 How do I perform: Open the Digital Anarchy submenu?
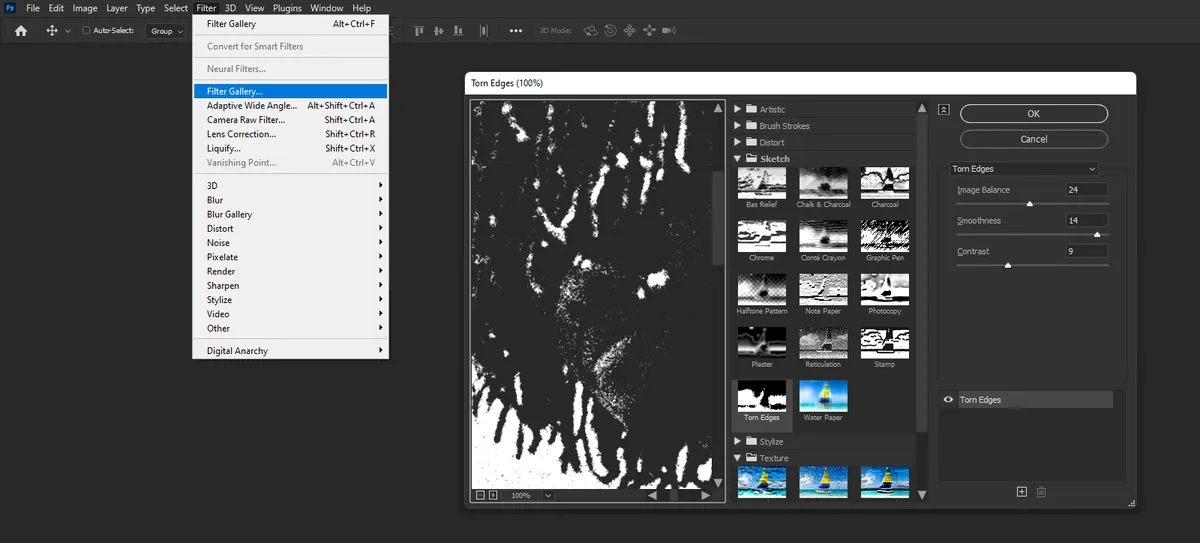290,351
